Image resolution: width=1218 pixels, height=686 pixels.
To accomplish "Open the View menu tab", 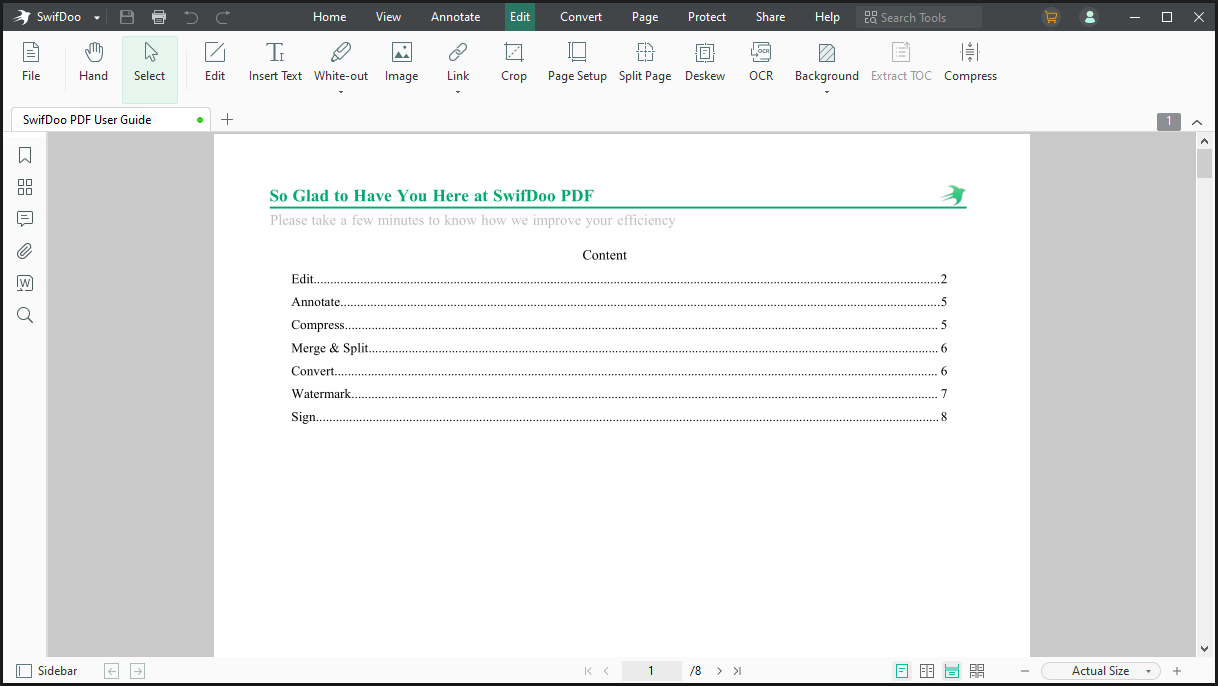I will (x=389, y=17).
